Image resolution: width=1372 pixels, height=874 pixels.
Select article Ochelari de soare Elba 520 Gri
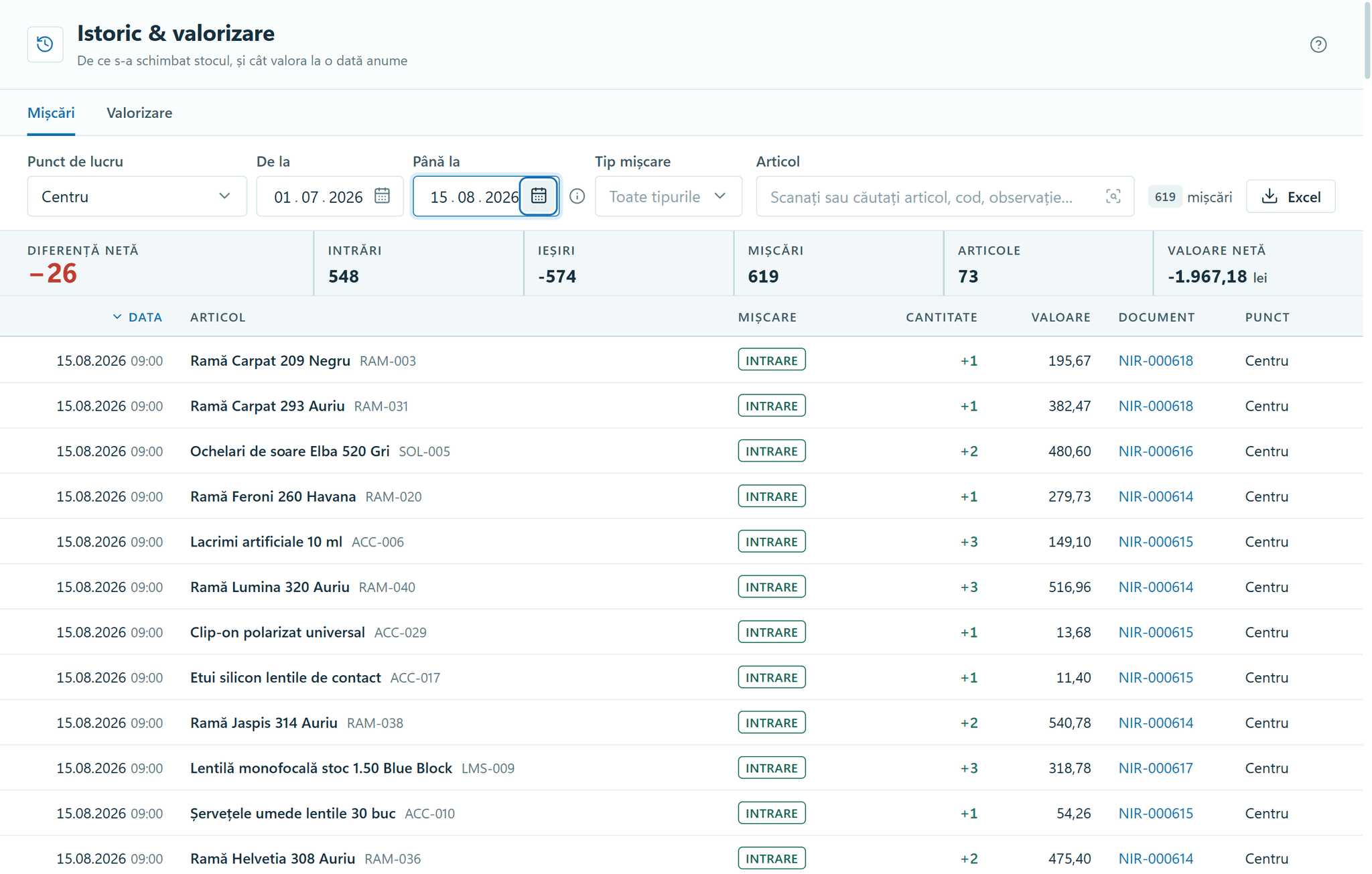[x=289, y=451]
